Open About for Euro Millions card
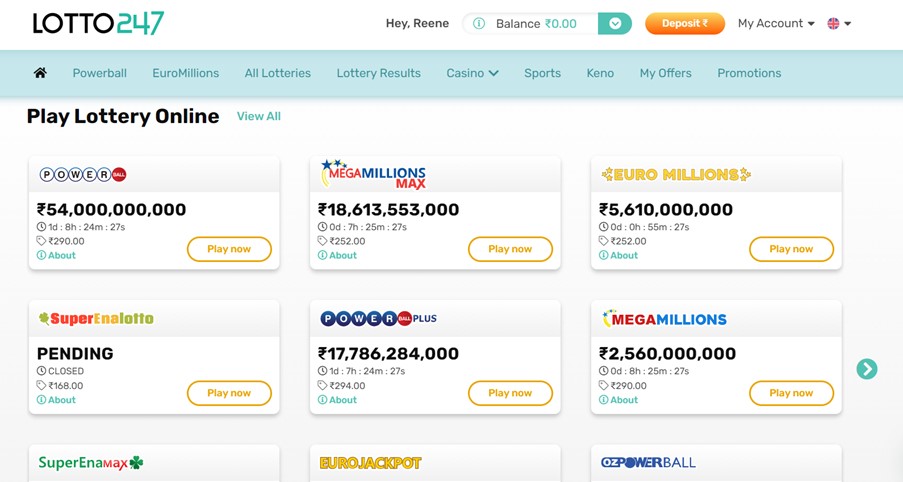Viewport: 903px width, 482px height. (x=619, y=255)
